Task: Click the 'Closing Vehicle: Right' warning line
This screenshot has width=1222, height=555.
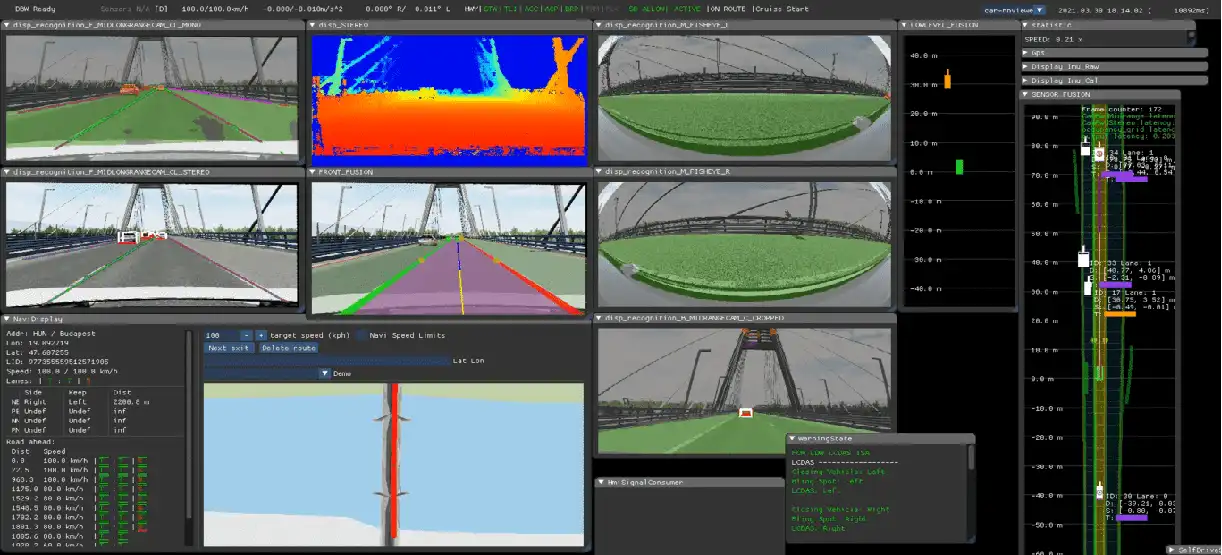Action: point(841,509)
